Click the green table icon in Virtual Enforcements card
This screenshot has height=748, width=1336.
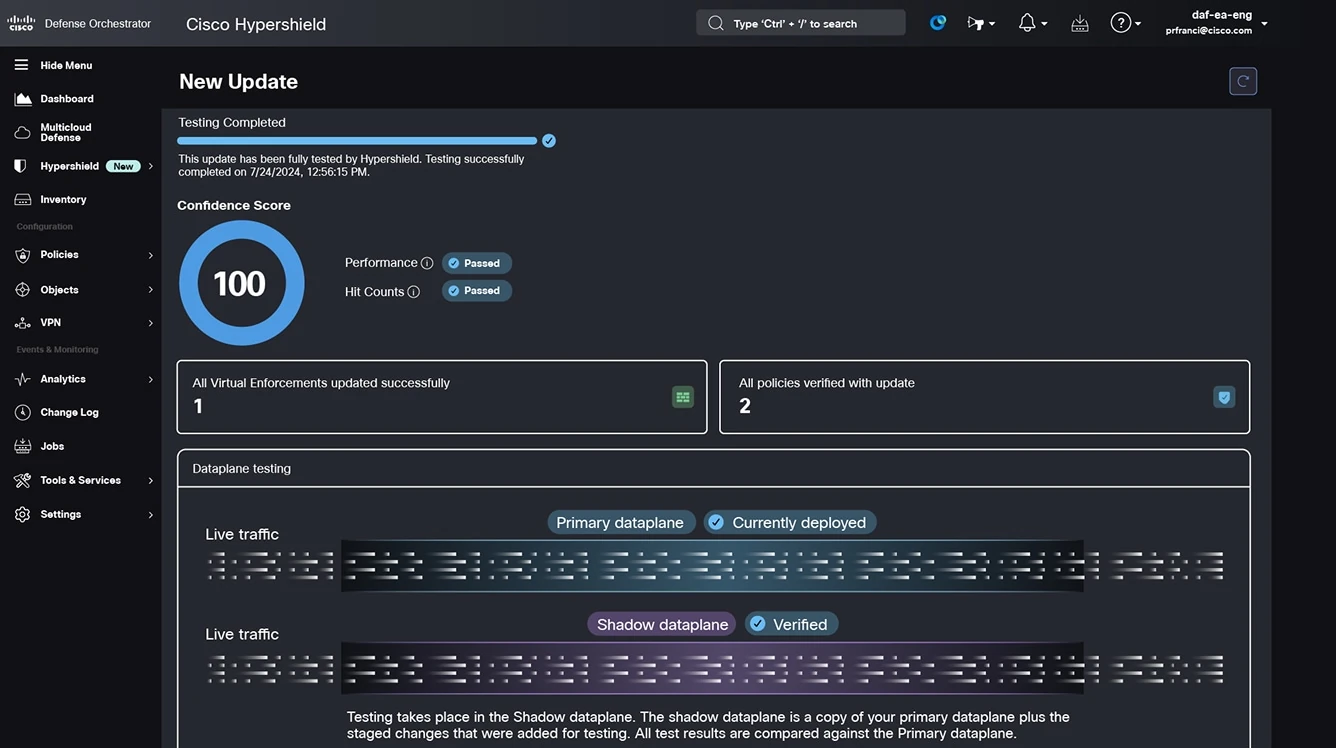[683, 397]
